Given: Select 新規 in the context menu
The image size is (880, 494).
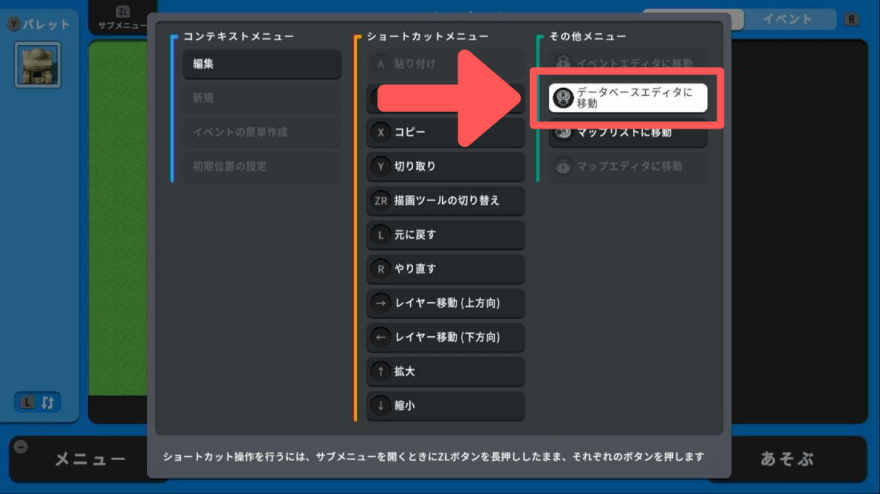Looking at the screenshot, I should 262,98.
